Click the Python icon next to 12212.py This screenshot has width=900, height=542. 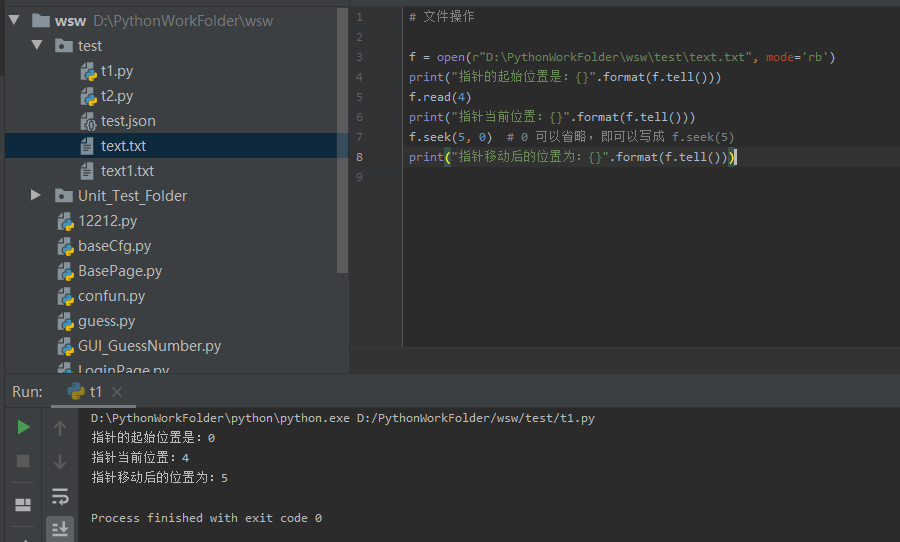click(x=65, y=222)
